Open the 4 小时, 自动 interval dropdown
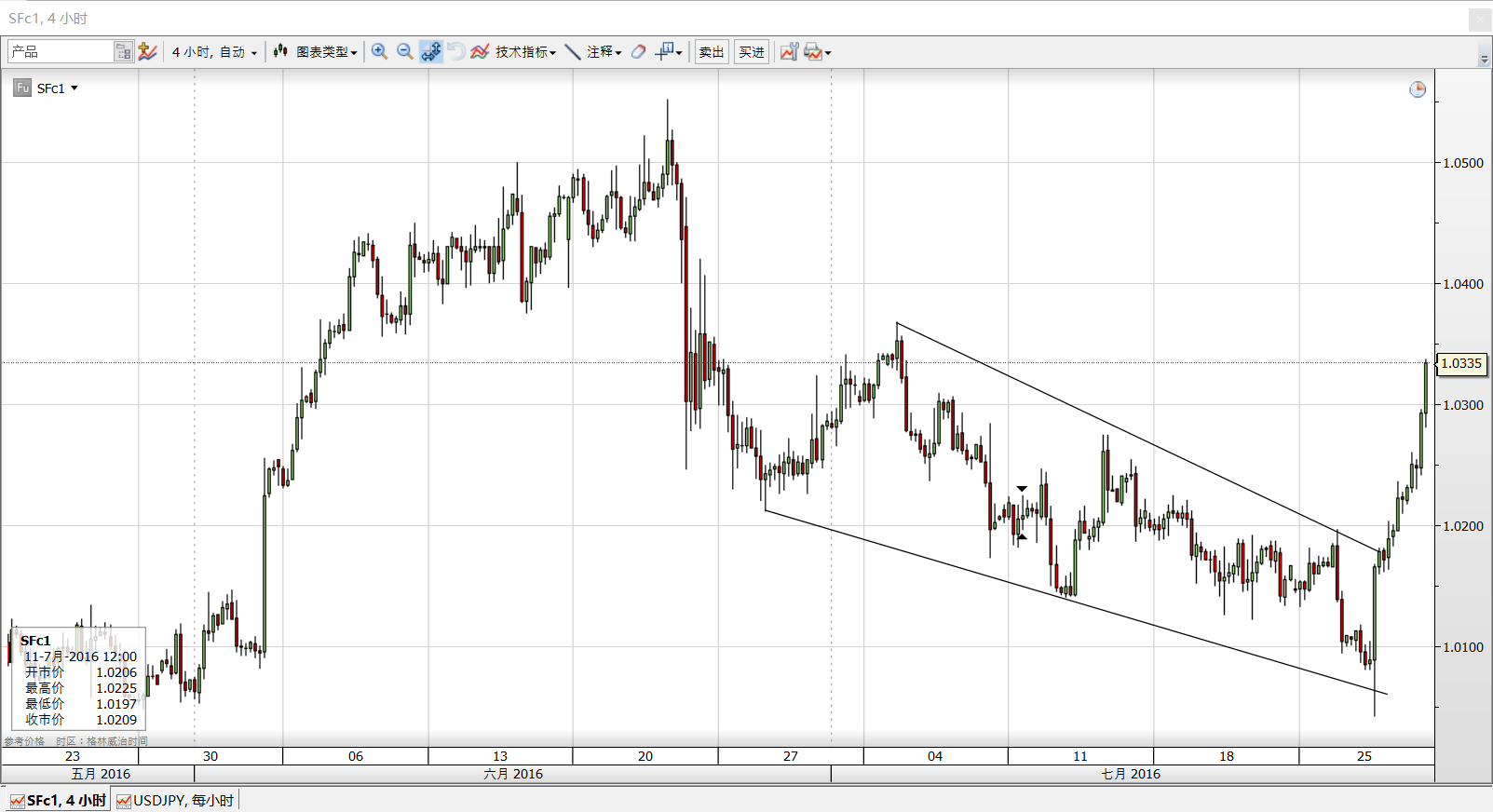Image resolution: width=1493 pixels, height=812 pixels. pos(214,52)
